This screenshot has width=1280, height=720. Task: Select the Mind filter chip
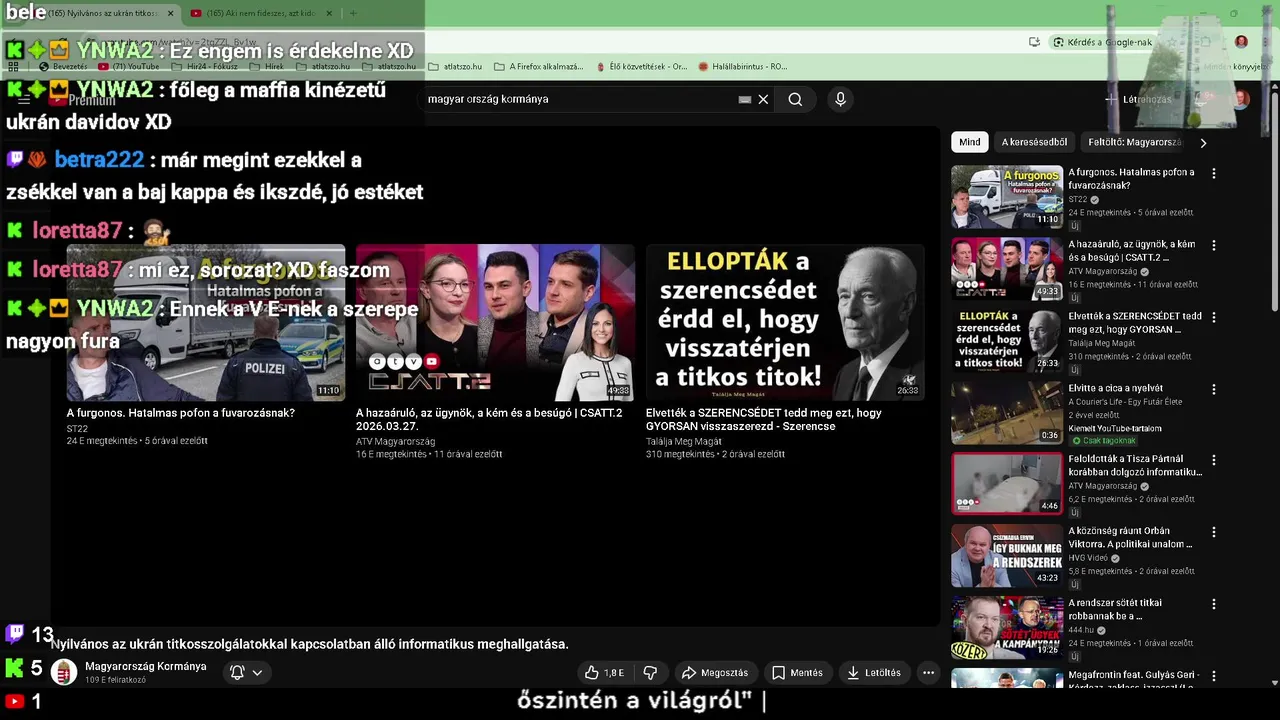pos(970,142)
